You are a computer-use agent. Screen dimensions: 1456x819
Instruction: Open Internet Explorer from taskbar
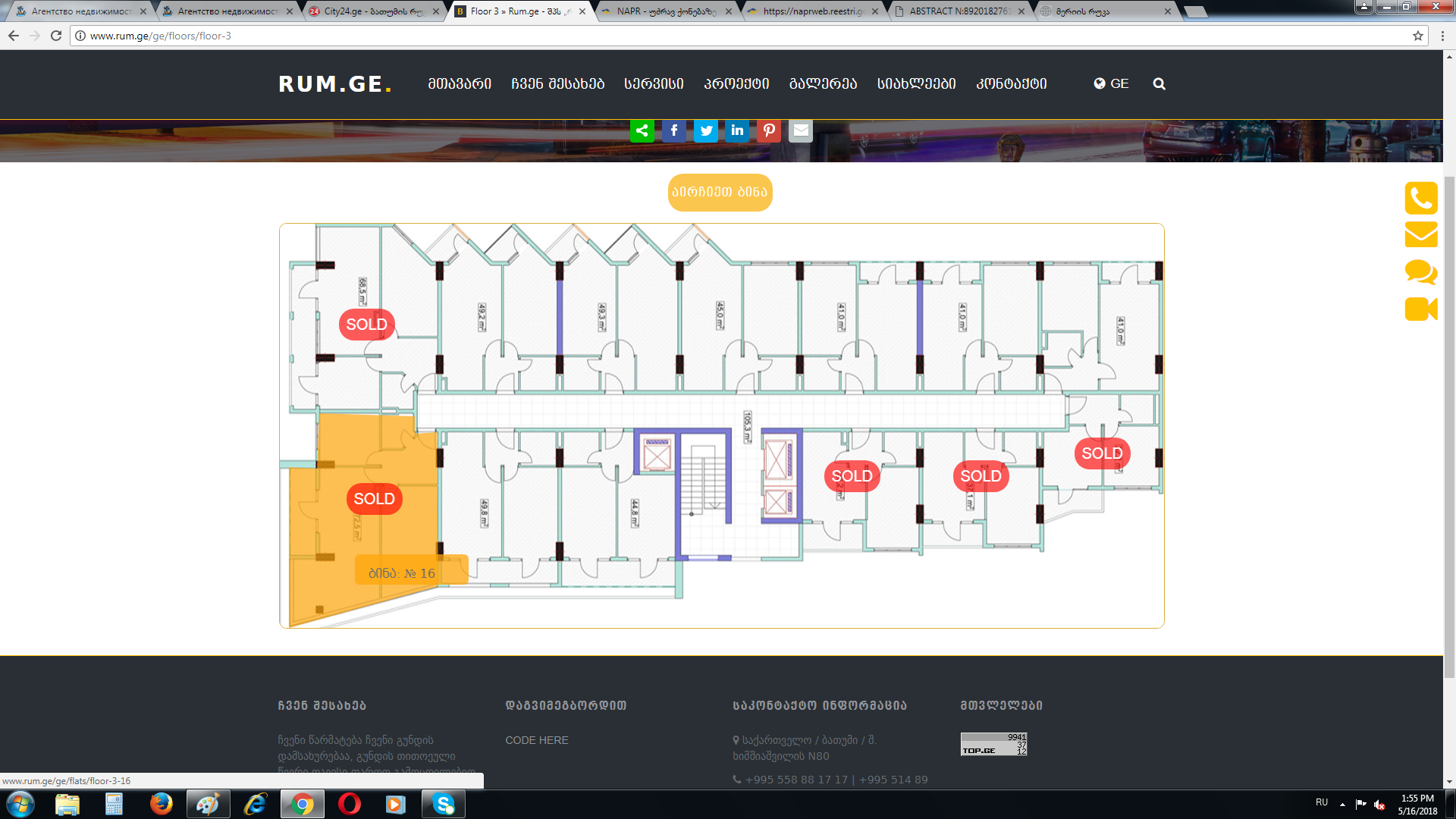click(255, 804)
